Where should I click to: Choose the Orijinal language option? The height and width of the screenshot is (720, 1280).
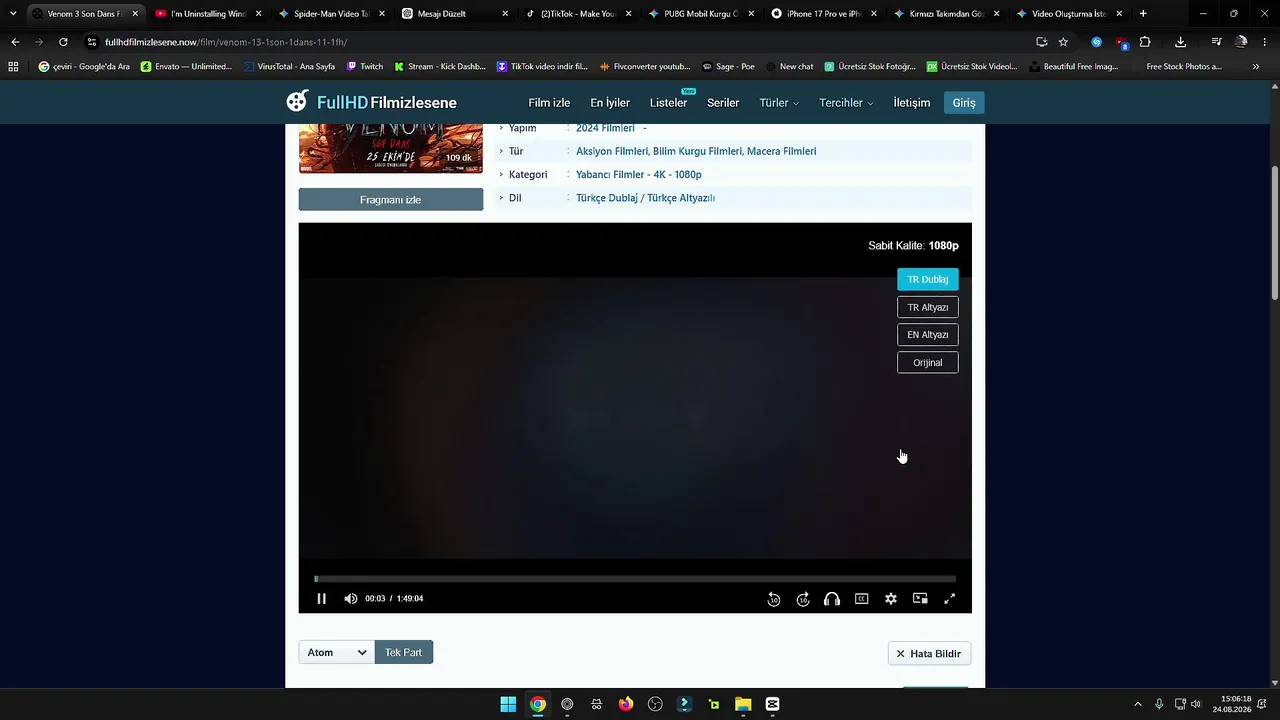tap(928, 363)
